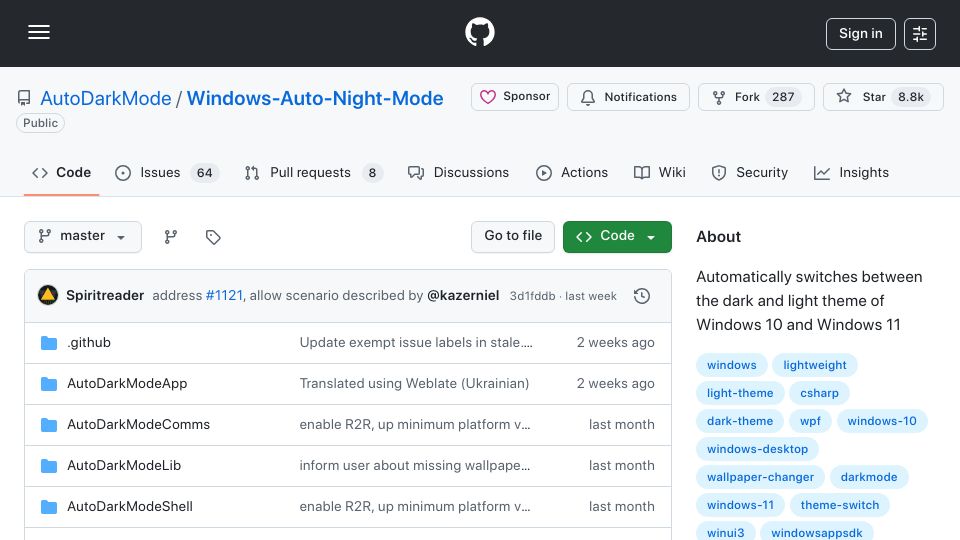This screenshot has width=960, height=540.
Task: Select the windows-10 topic tag
Action: (882, 421)
